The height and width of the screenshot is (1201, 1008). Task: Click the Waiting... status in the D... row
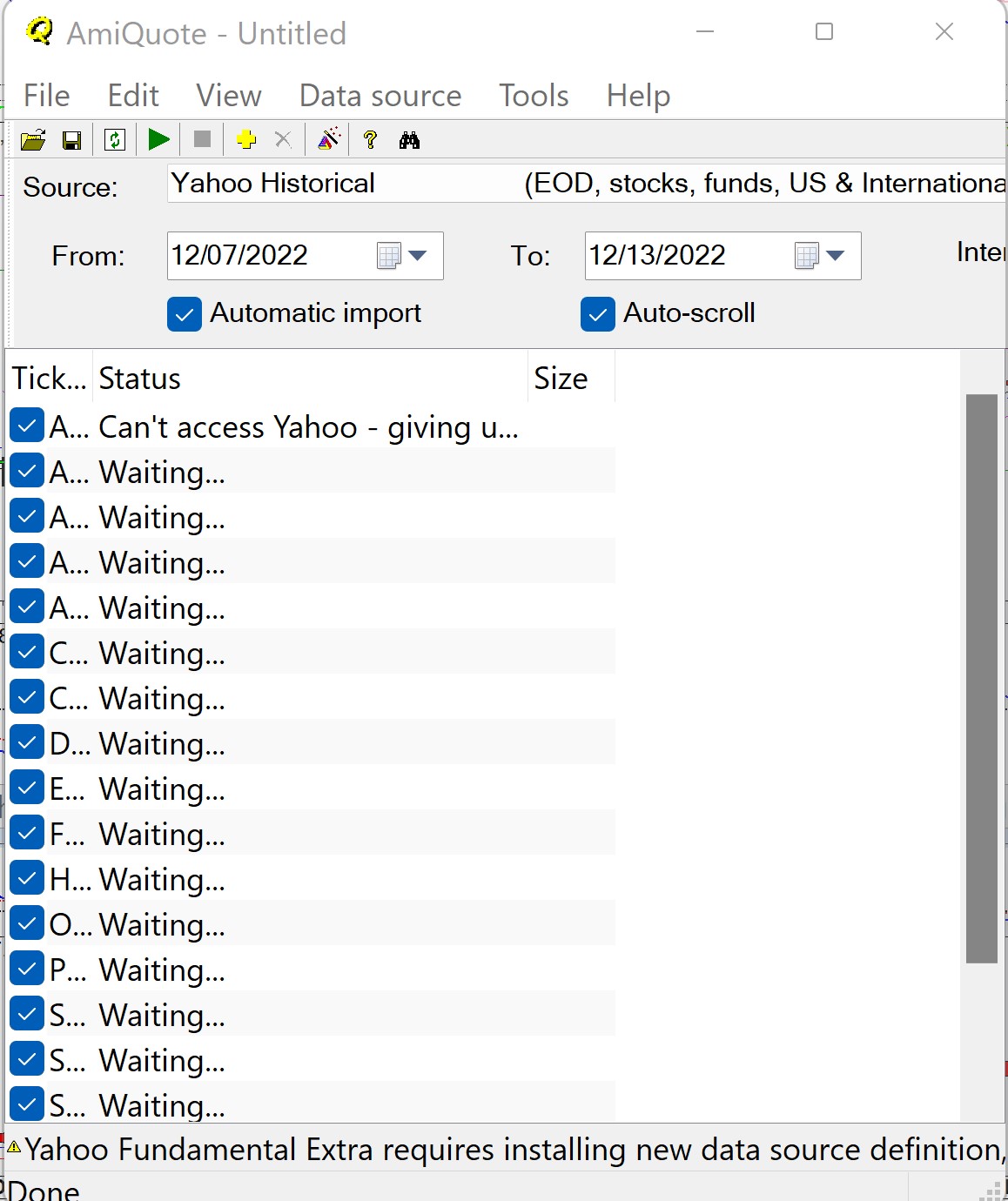point(162,744)
